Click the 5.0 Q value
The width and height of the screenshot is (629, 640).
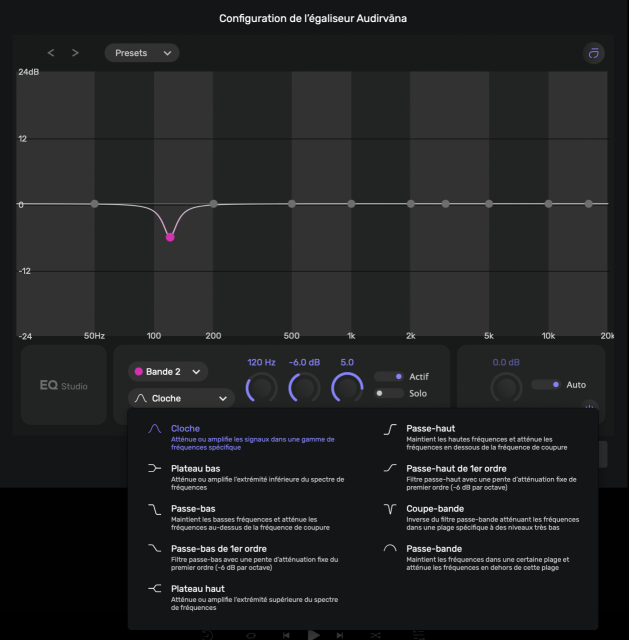point(347,362)
